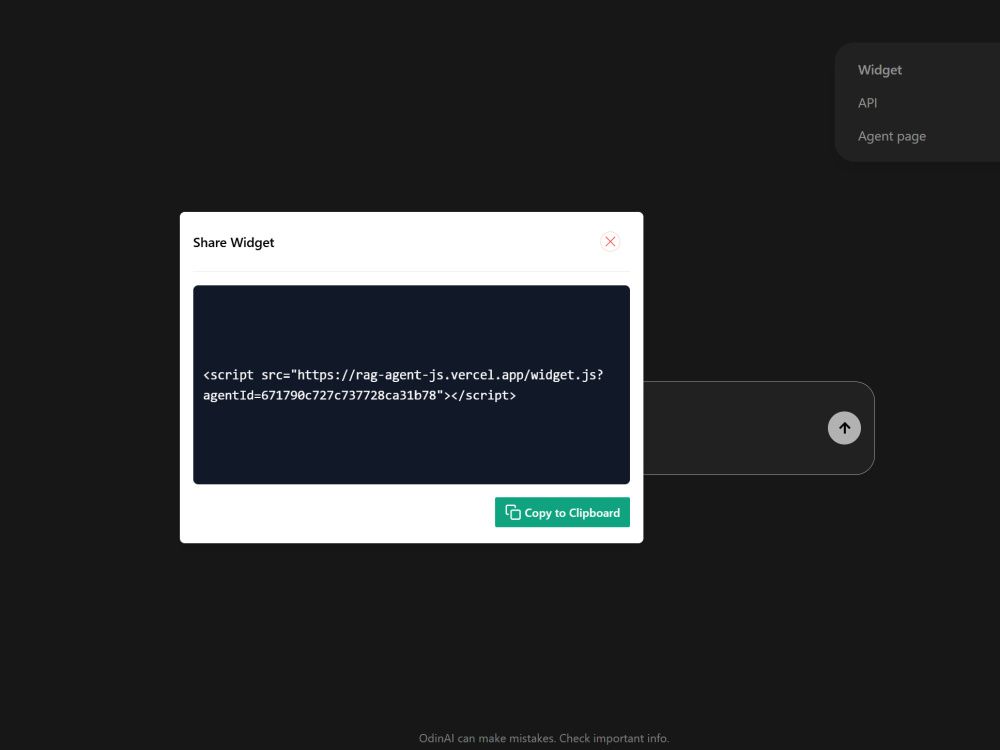Send message with up-arrow button
This screenshot has height=750, width=1000.
click(844, 428)
